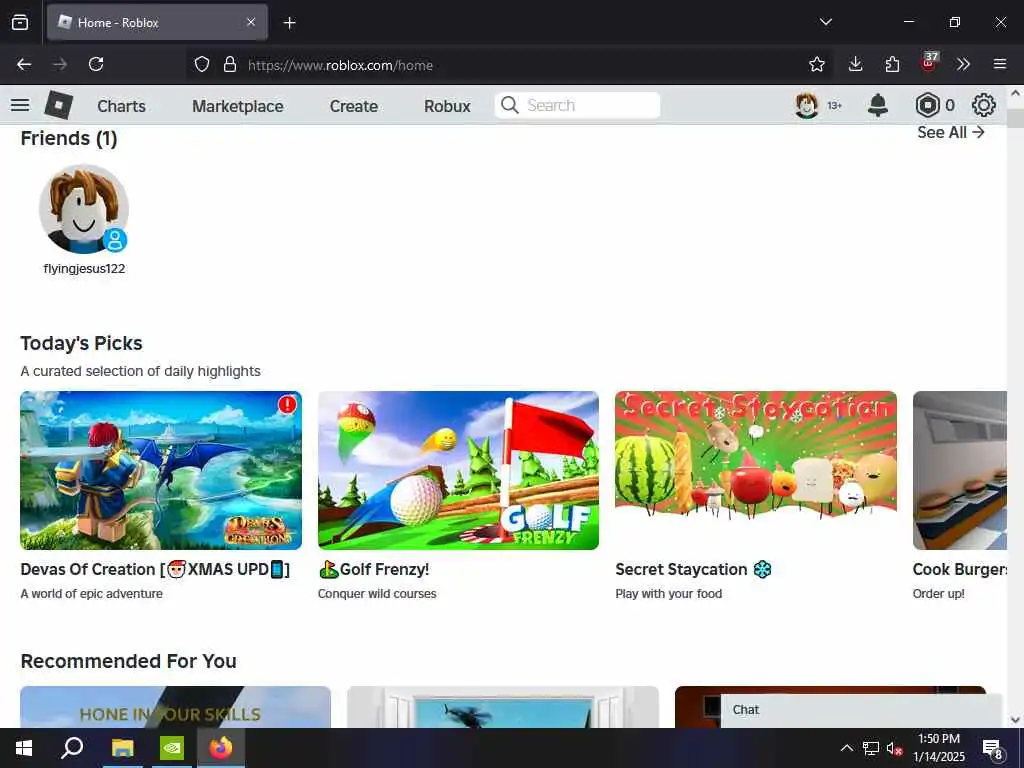This screenshot has height=768, width=1024.
Task: Open the notifications bell
Action: pos(878,105)
